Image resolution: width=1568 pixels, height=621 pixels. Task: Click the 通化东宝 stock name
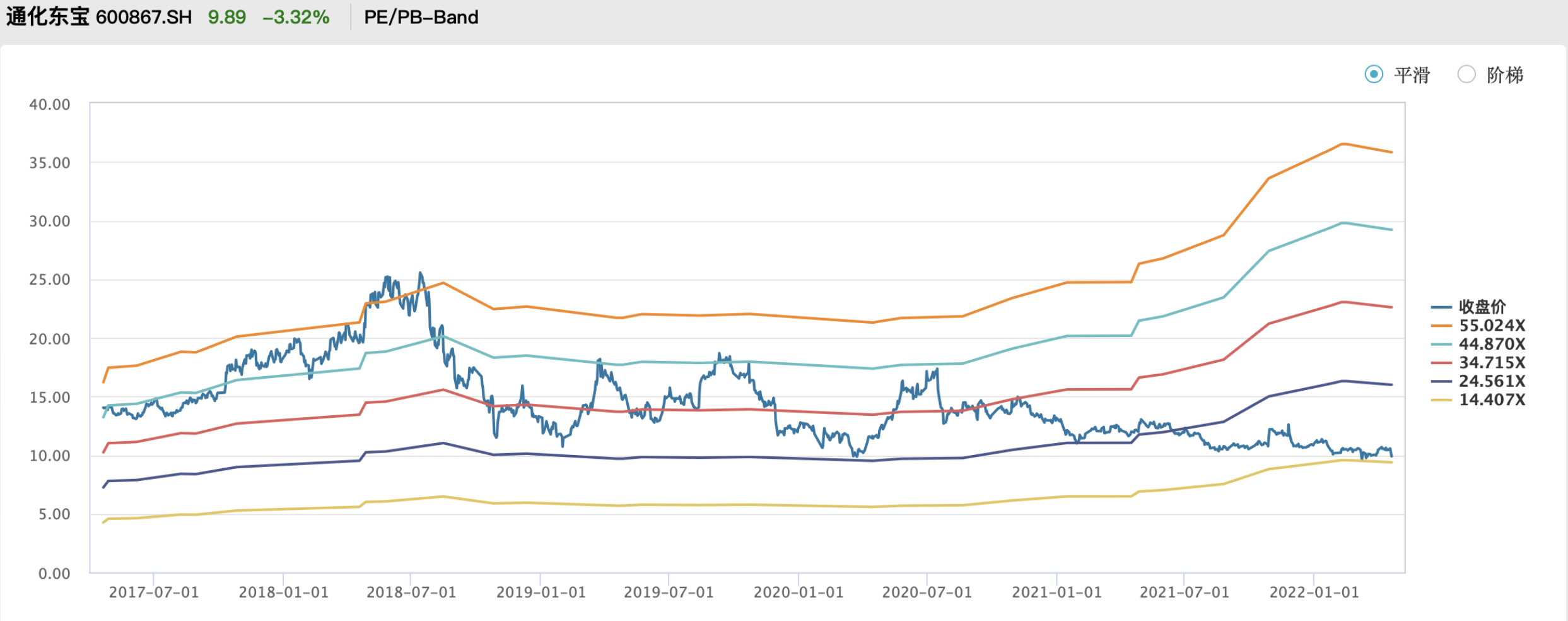click(48, 17)
